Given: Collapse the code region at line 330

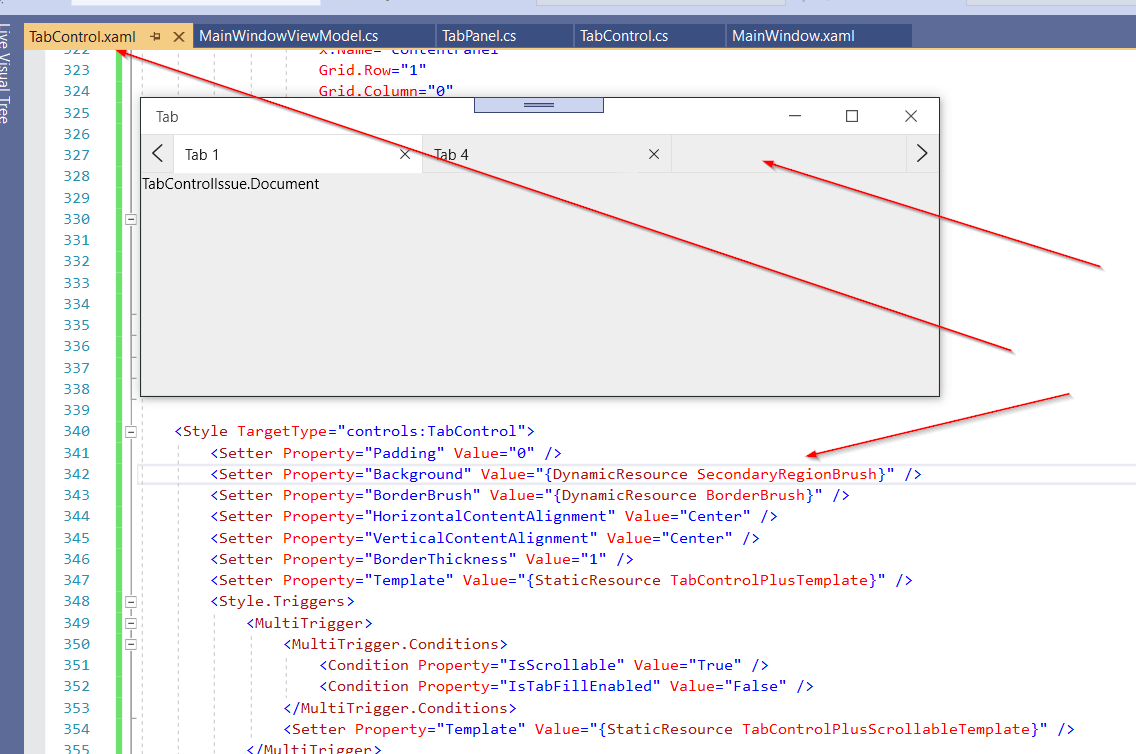Looking at the screenshot, I should point(131,218).
